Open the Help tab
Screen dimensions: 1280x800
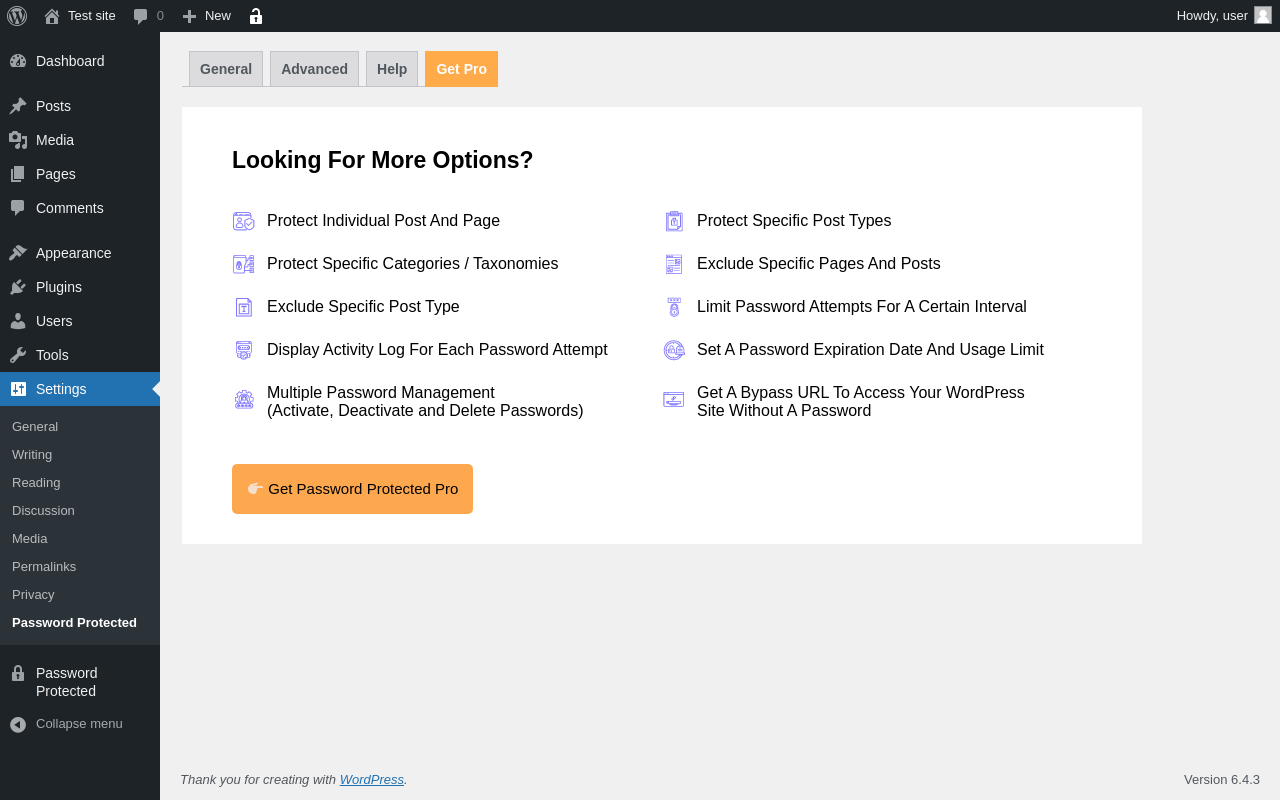(392, 69)
